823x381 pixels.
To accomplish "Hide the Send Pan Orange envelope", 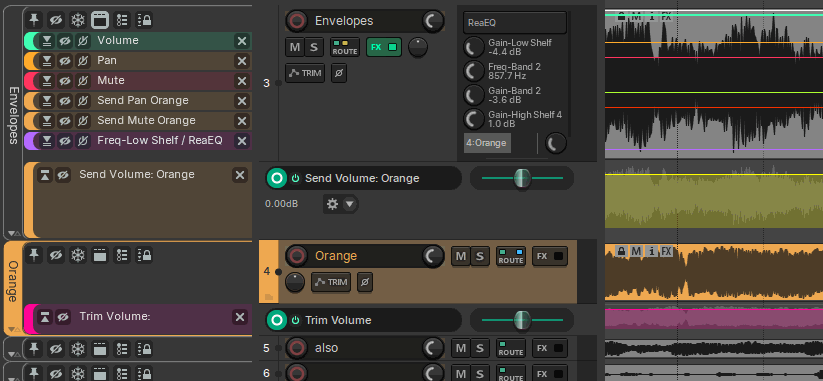I will coord(65,101).
